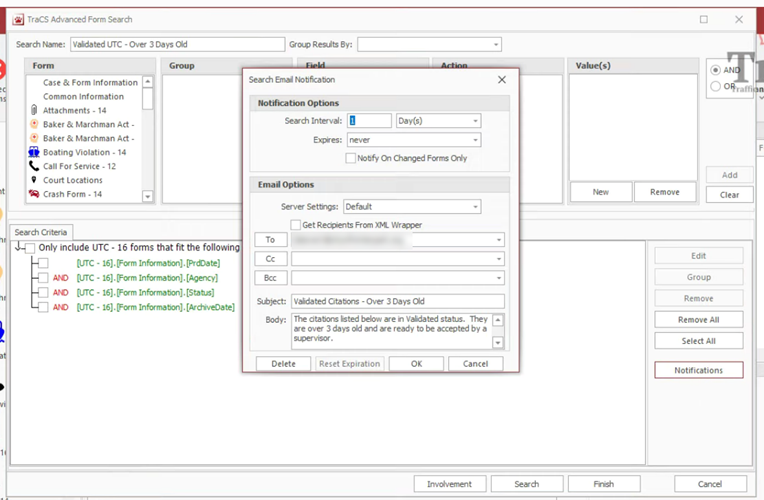Click the Bcc address book button

point(270,278)
